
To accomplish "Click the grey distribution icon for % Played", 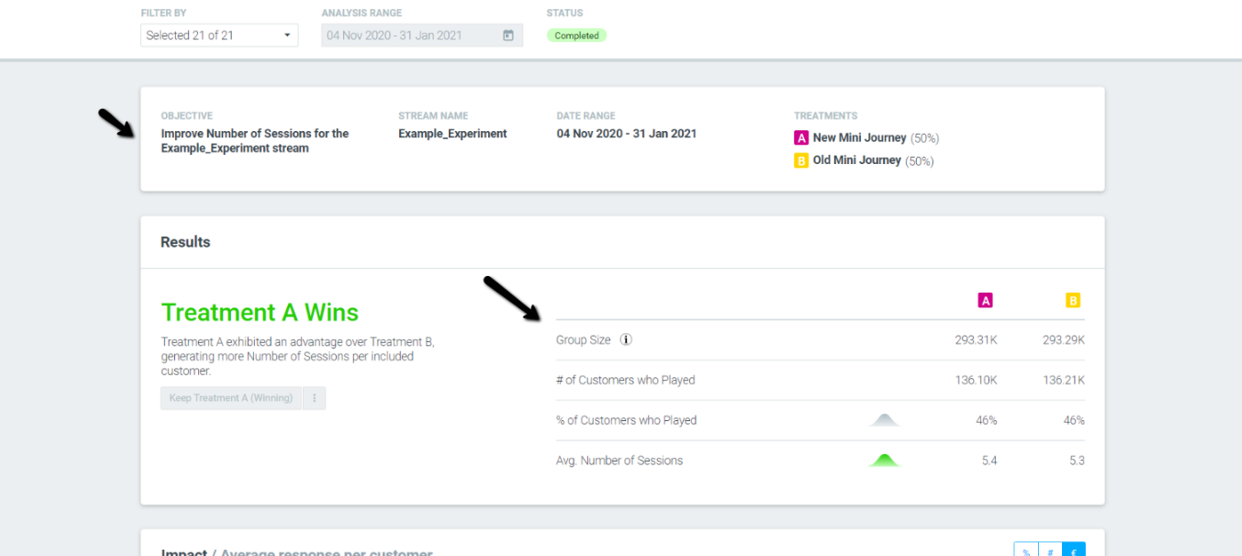I will [884, 420].
